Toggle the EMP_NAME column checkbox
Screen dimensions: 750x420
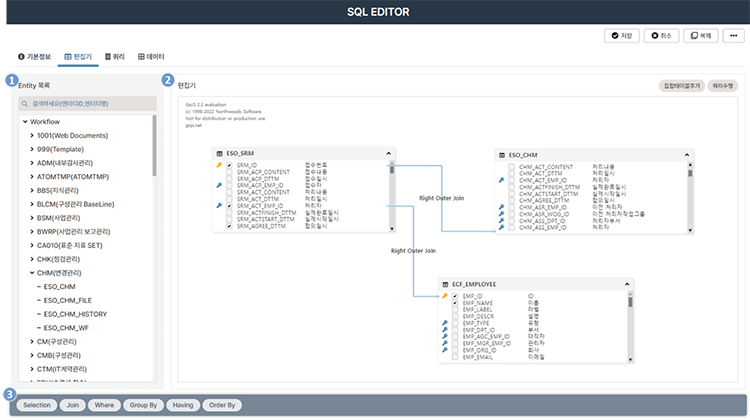(x=455, y=303)
